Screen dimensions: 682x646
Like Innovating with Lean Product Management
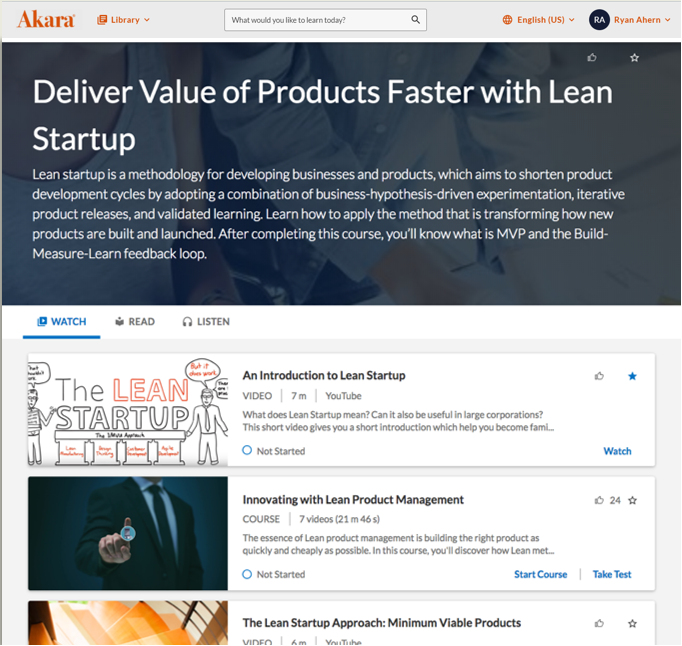click(x=599, y=500)
